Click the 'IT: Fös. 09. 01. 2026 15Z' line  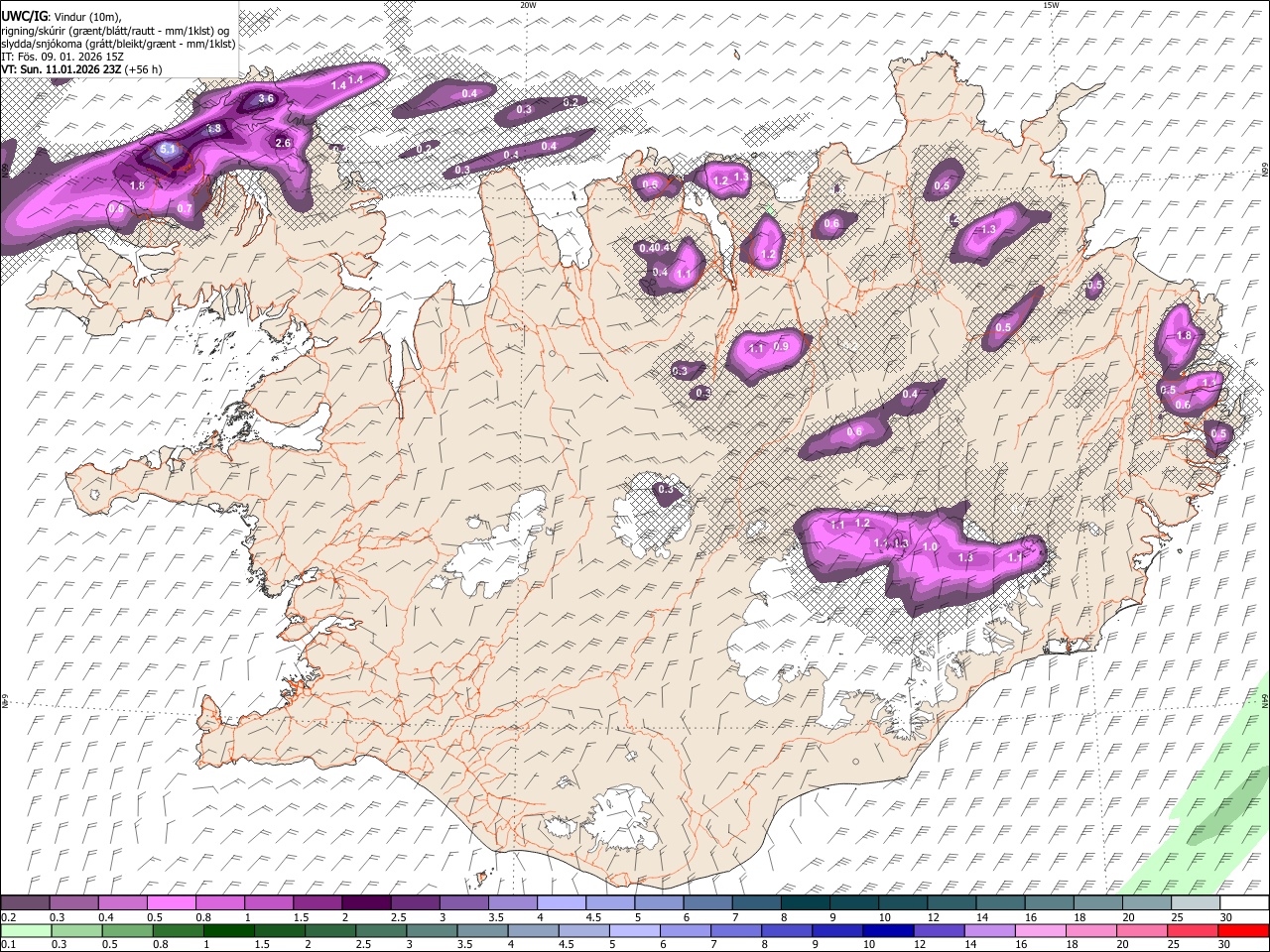tap(63, 57)
